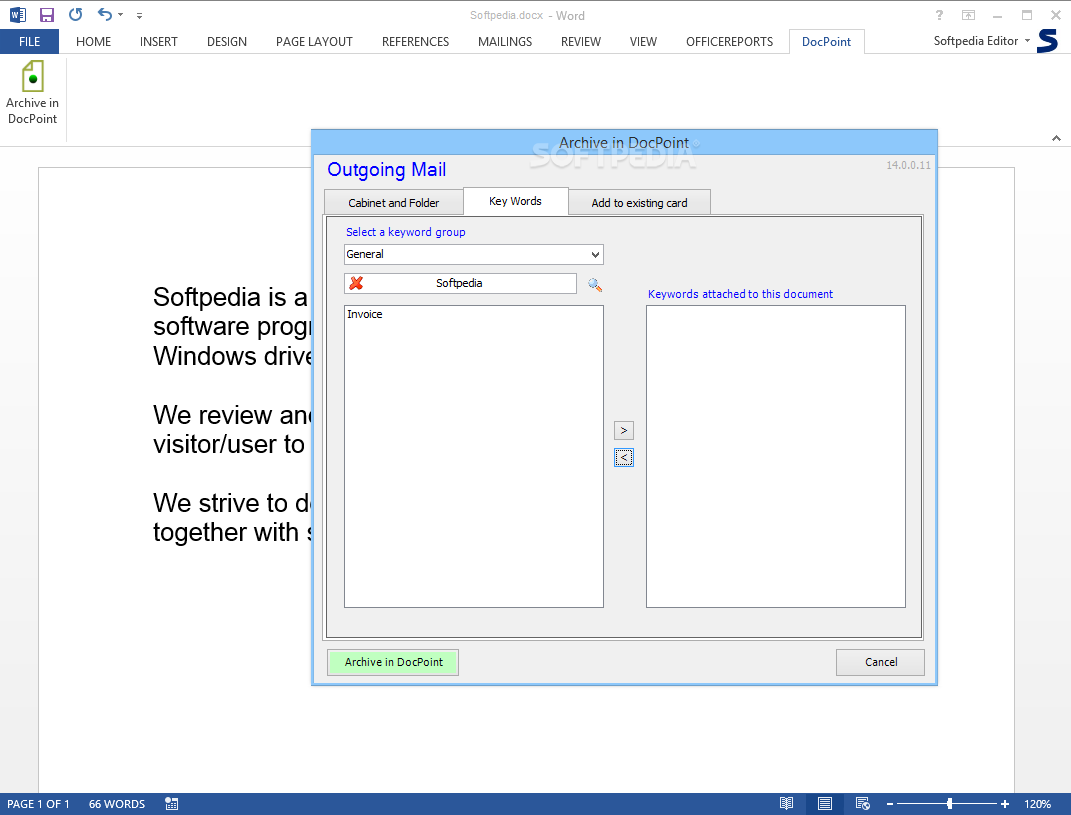Open the PAGE LAYOUT tab
This screenshot has width=1071, height=815.
(x=314, y=42)
